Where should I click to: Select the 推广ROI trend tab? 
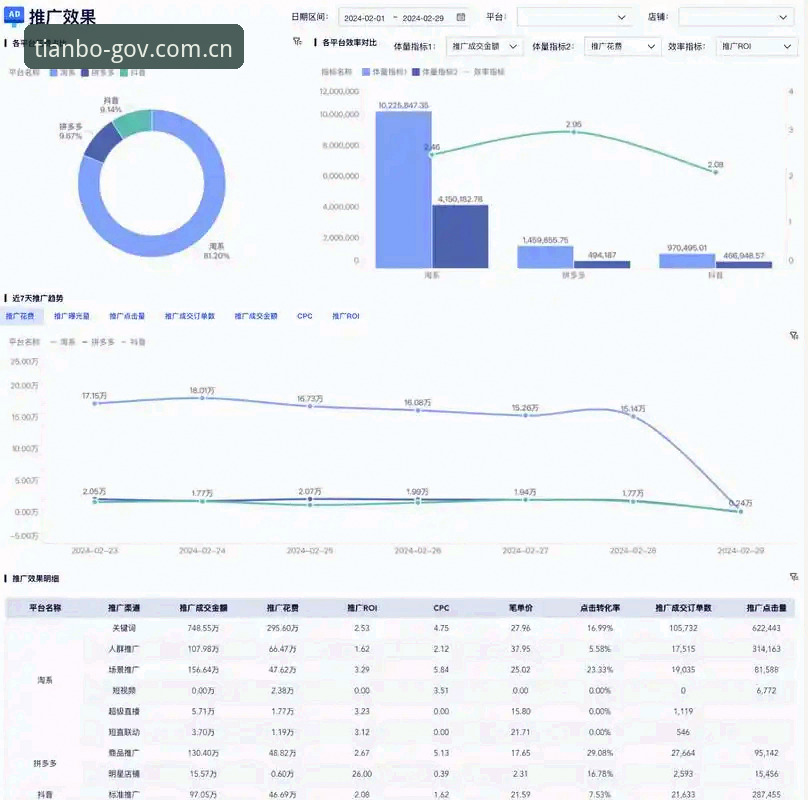click(x=346, y=316)
